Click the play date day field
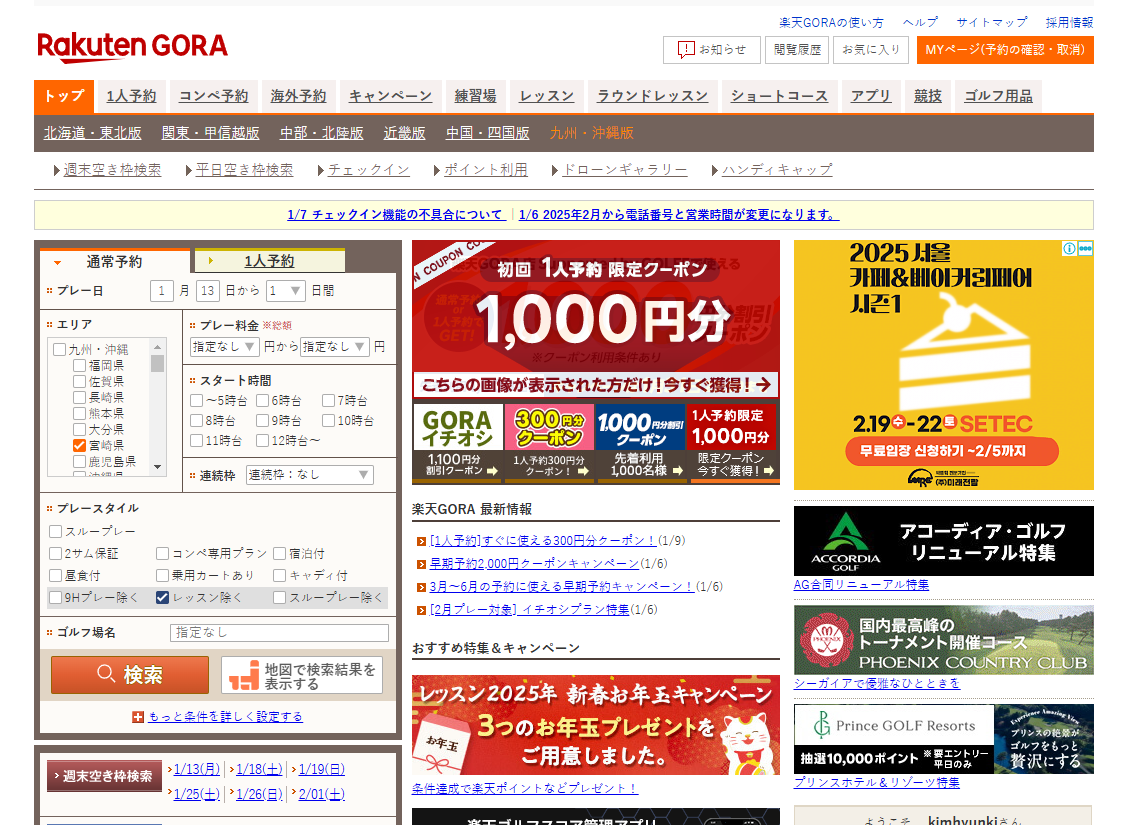This screenshot has height=825, width=1131. (x=208, y=291)
